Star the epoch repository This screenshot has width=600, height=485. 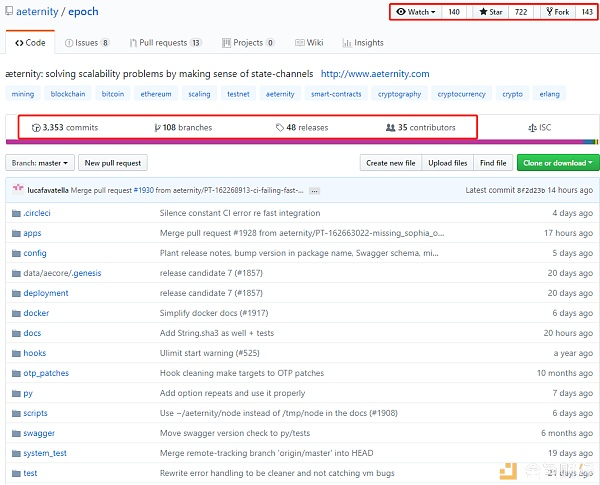(491, 12)
